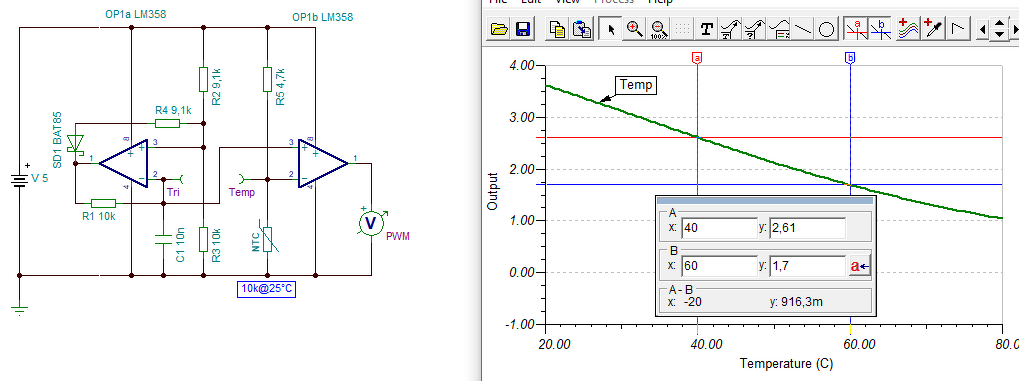Toggle cursor b in toolbar
1019x381 pixels.
880,29
